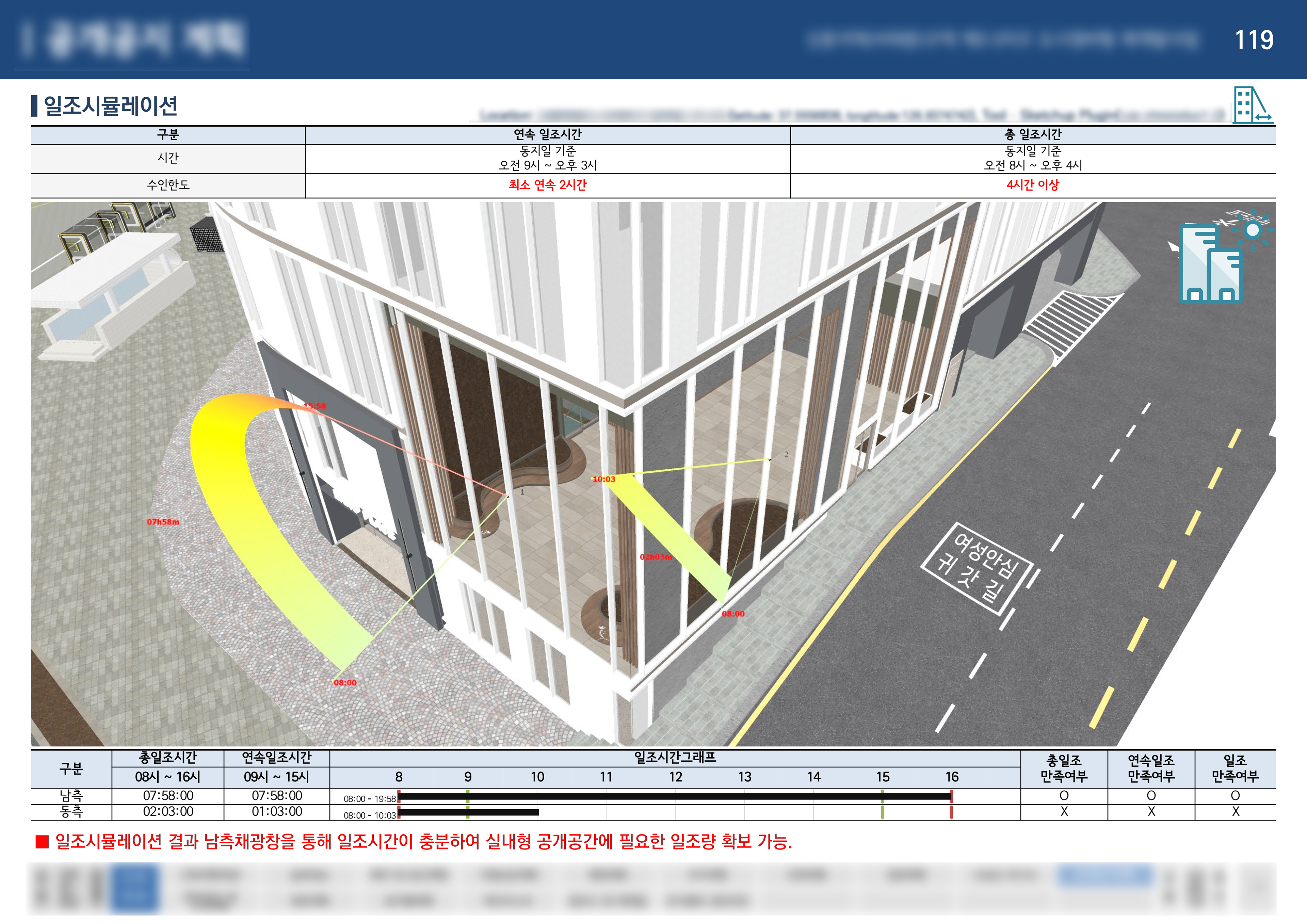Click the 남측 sunlight duration black bar

(x=675, y=796)
